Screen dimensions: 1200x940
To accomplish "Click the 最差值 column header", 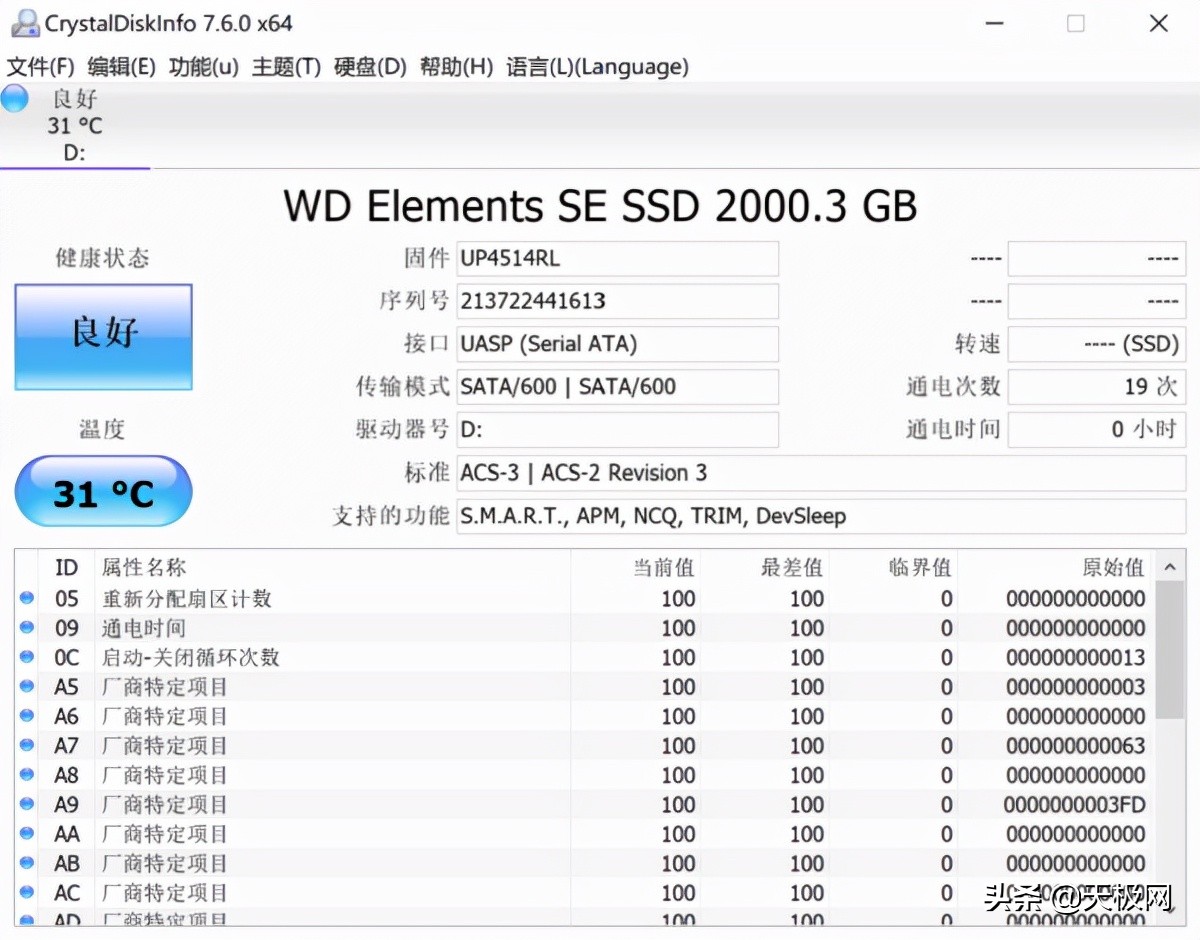I will pos(765,568).
